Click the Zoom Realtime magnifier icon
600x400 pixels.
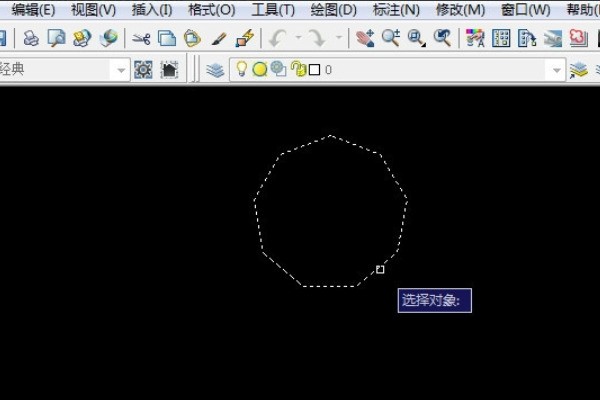coord(391,39)
